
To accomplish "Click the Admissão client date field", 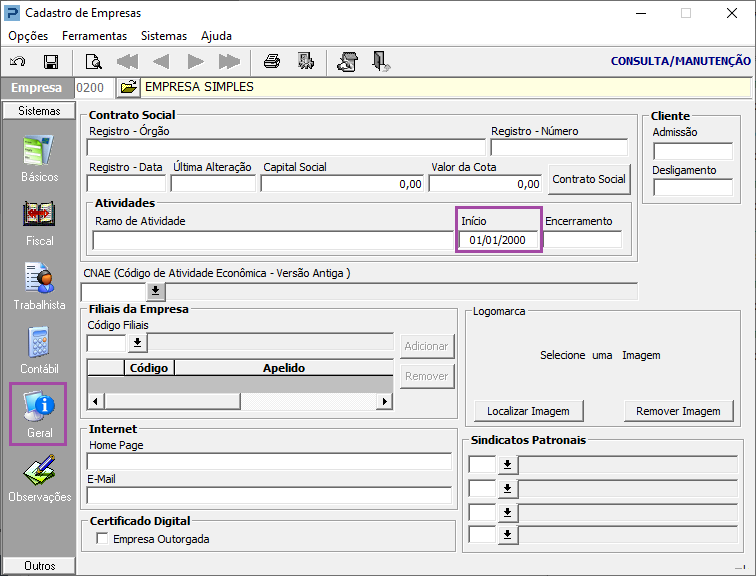I will point(693,151).
